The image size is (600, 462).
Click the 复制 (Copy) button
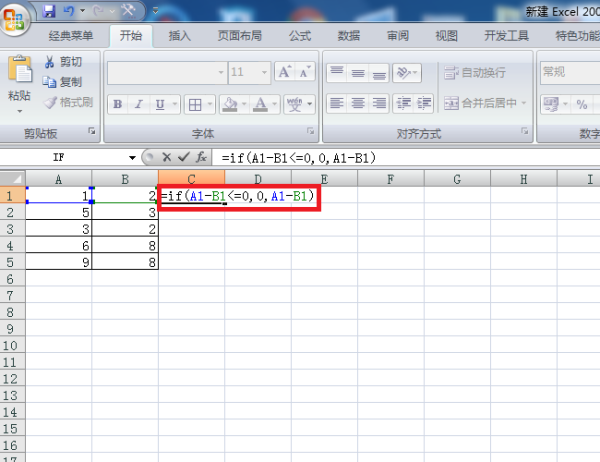(x=62, y=82)
